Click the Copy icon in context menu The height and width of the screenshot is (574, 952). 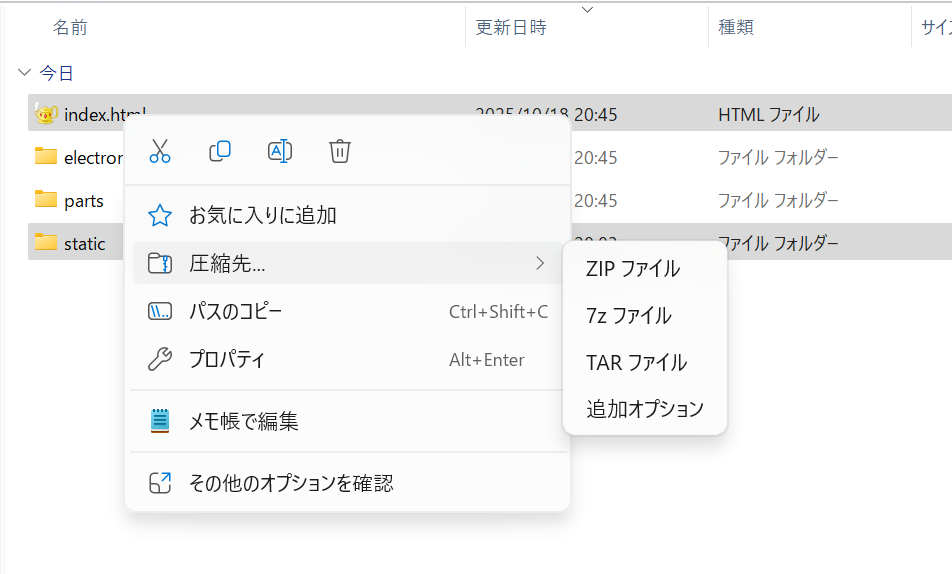pyautogui.click(x=220, y=151)
